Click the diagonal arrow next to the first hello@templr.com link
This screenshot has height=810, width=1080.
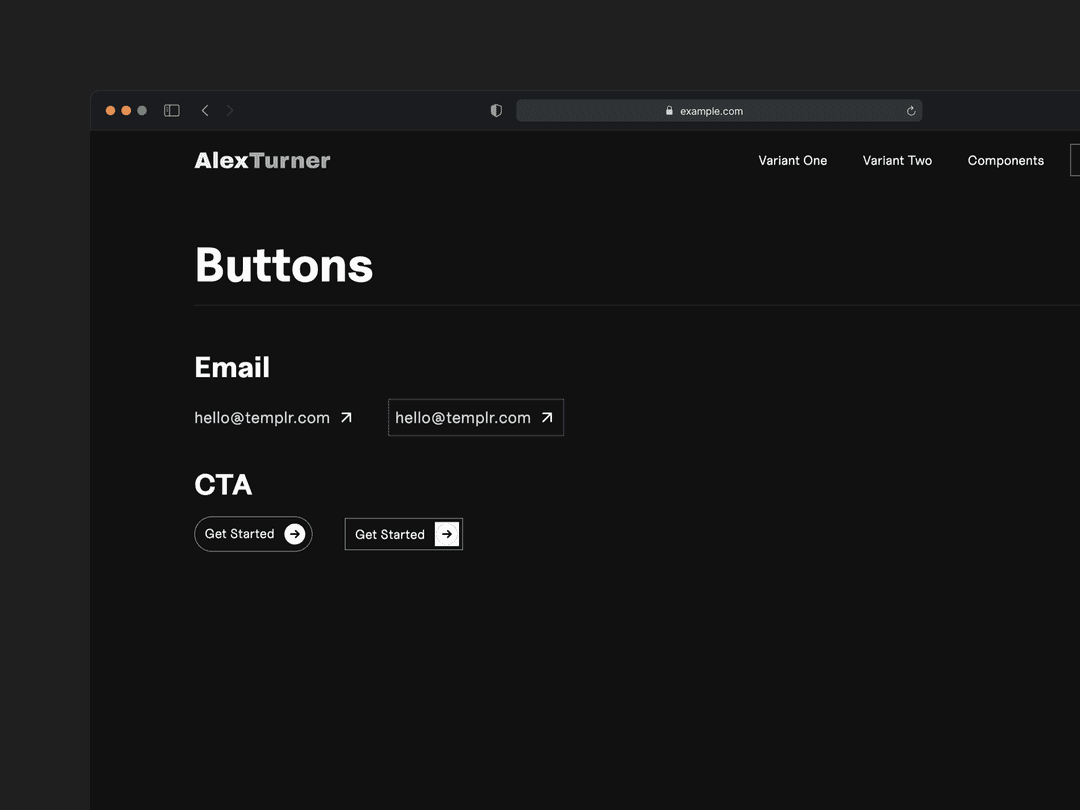coord(345,417)
